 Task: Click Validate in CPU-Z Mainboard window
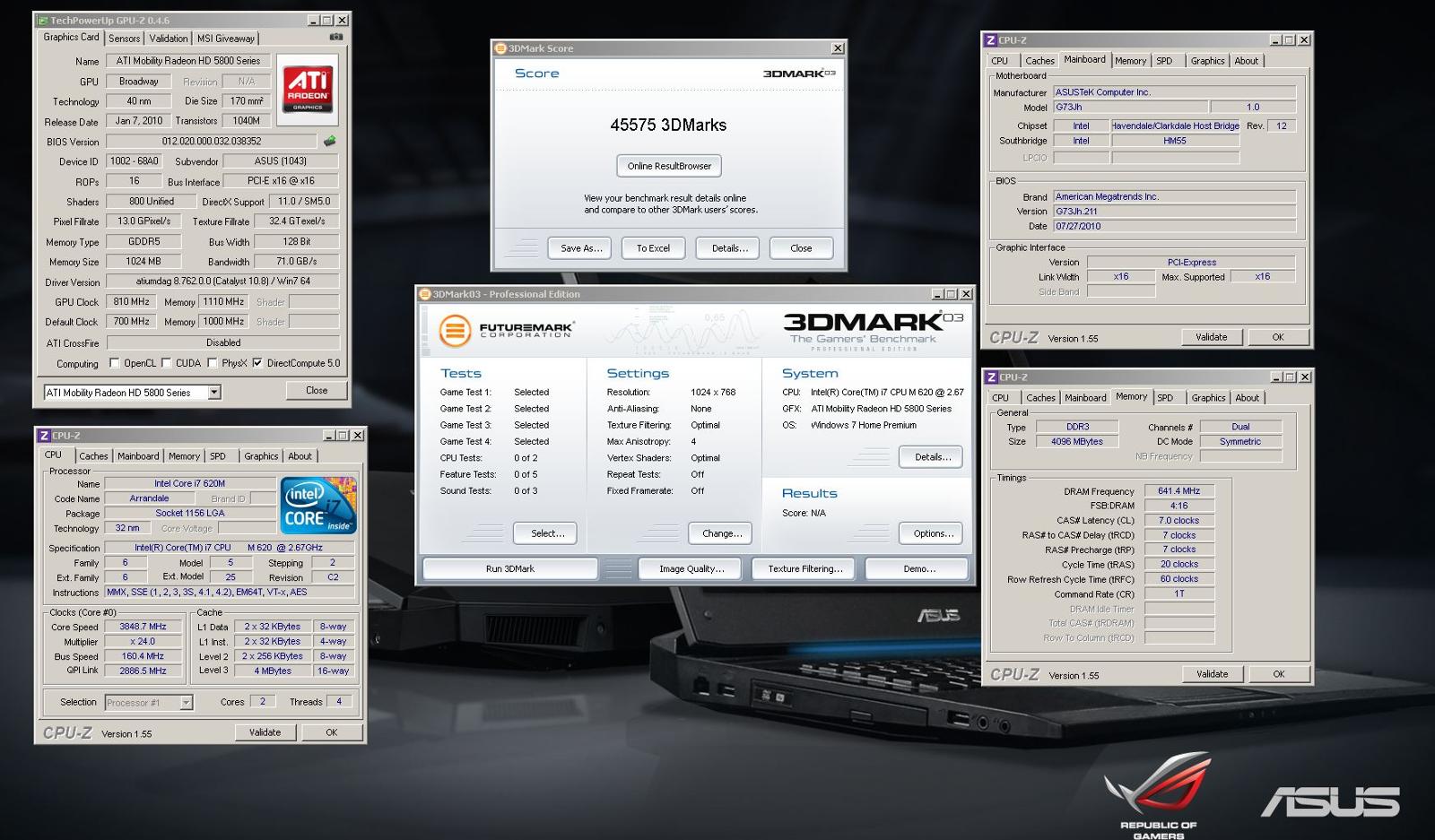[x=1211, y=337]
